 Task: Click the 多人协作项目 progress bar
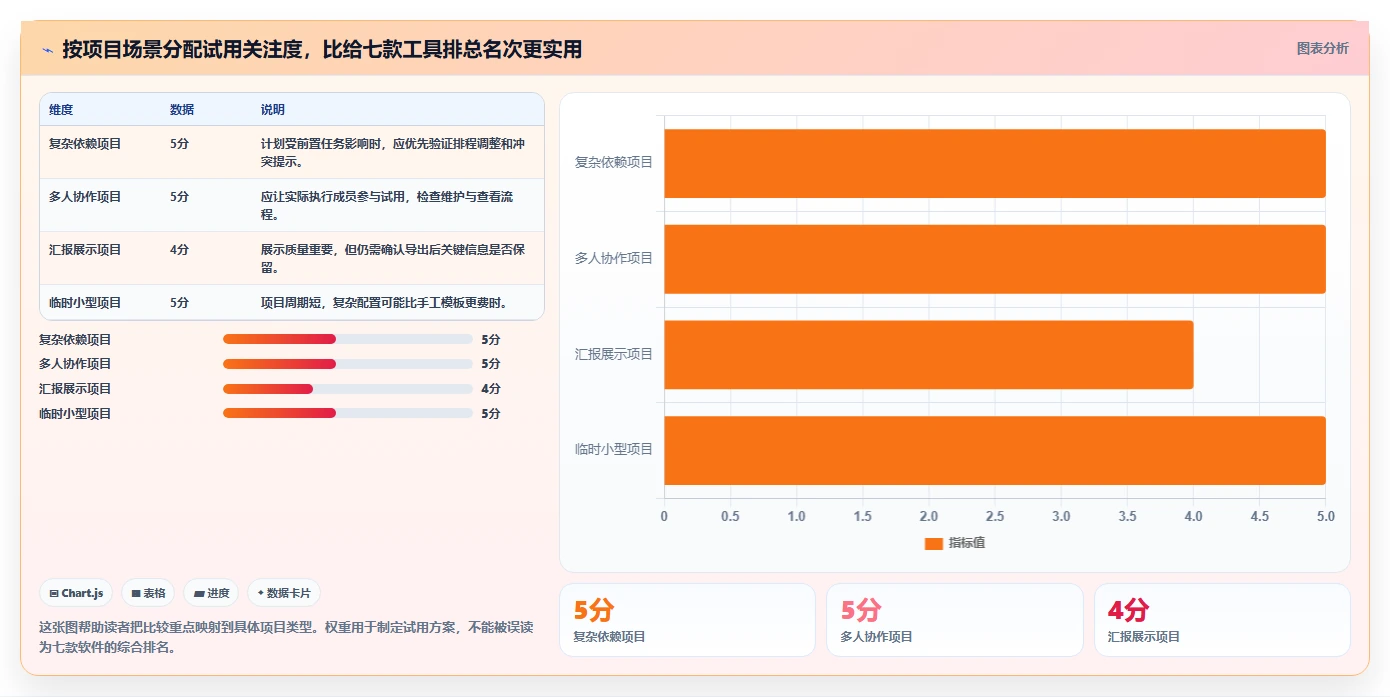[348, 364]
